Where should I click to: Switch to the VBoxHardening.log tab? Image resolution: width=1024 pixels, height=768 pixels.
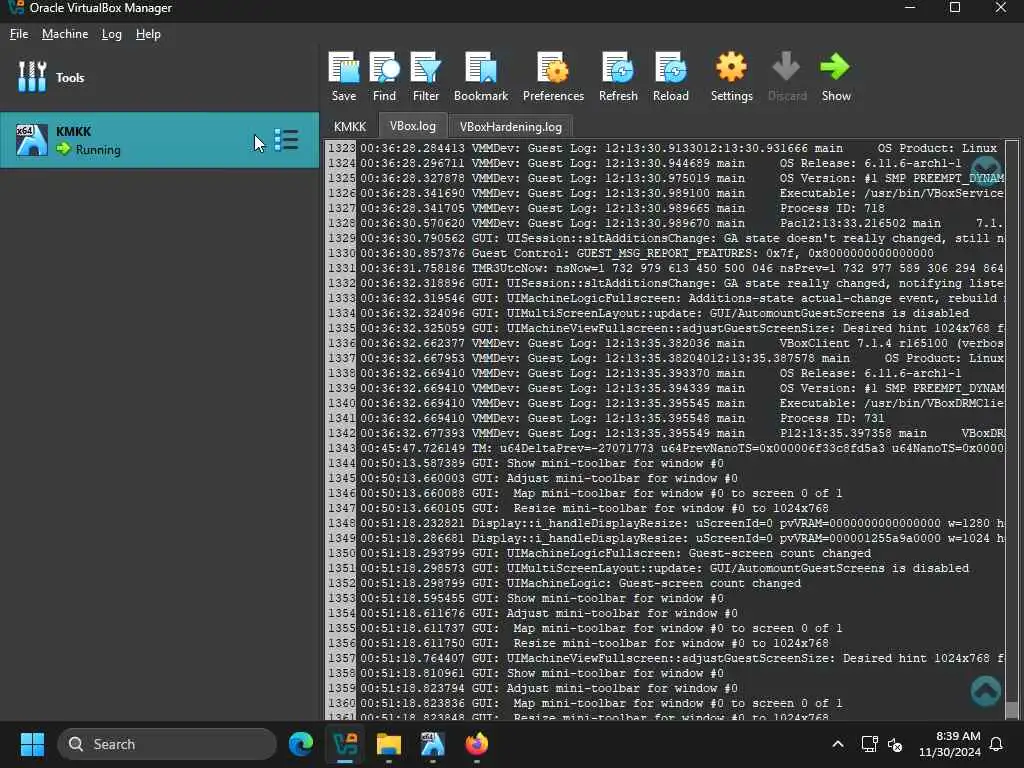[511, 127]
